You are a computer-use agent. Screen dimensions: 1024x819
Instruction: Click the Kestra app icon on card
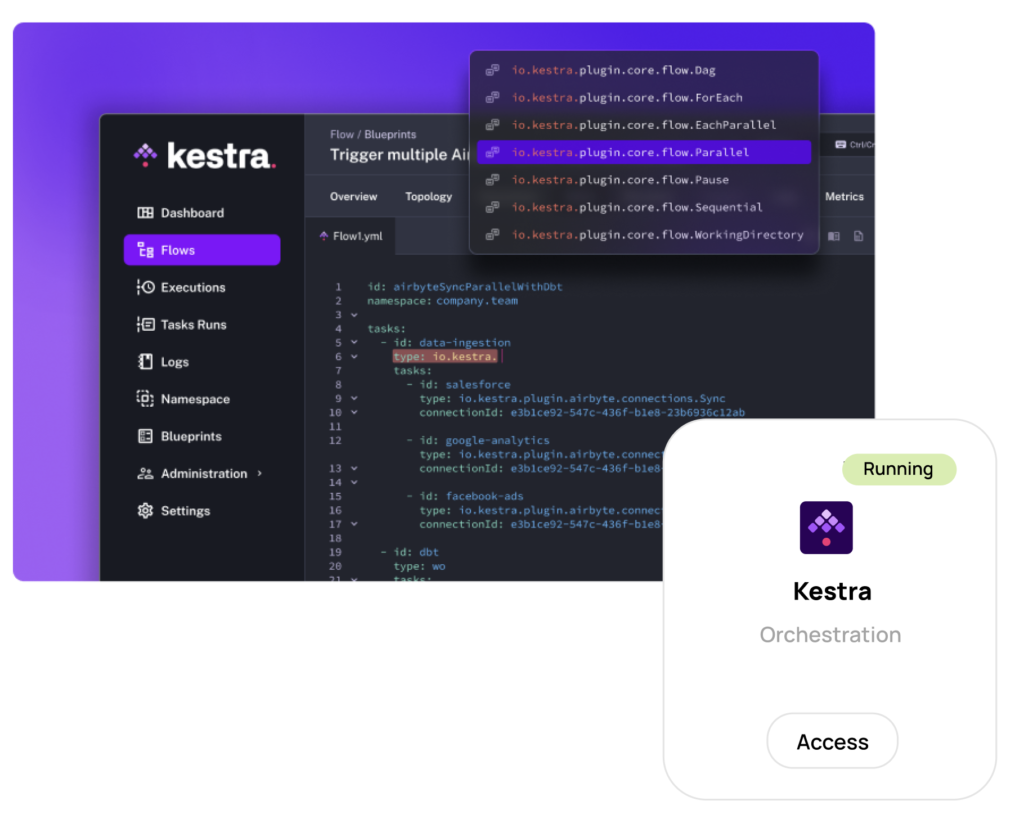click(826, 527)
